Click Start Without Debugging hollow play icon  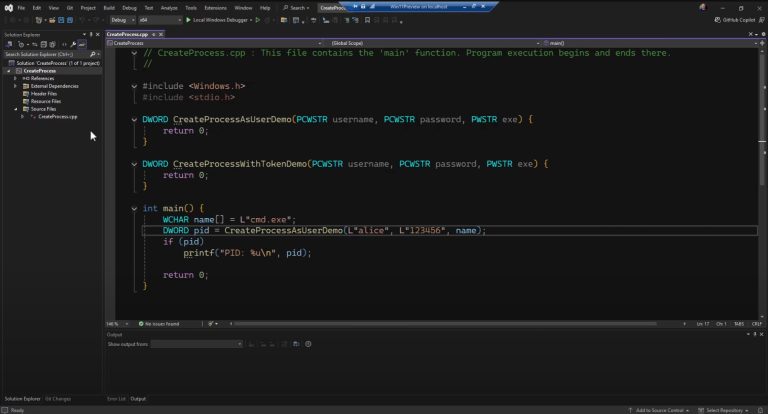point(258,19)
